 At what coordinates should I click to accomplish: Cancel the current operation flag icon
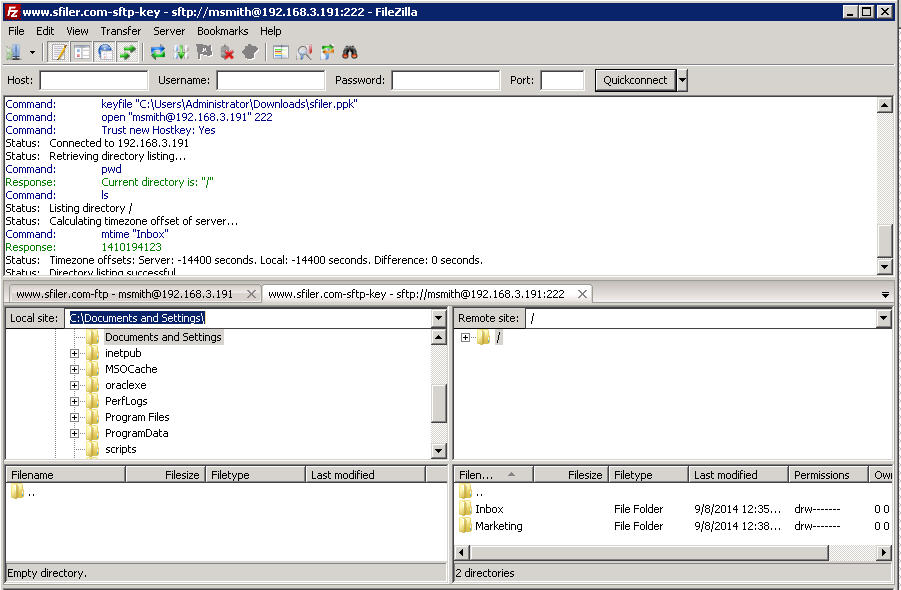[x=204, y=53]
